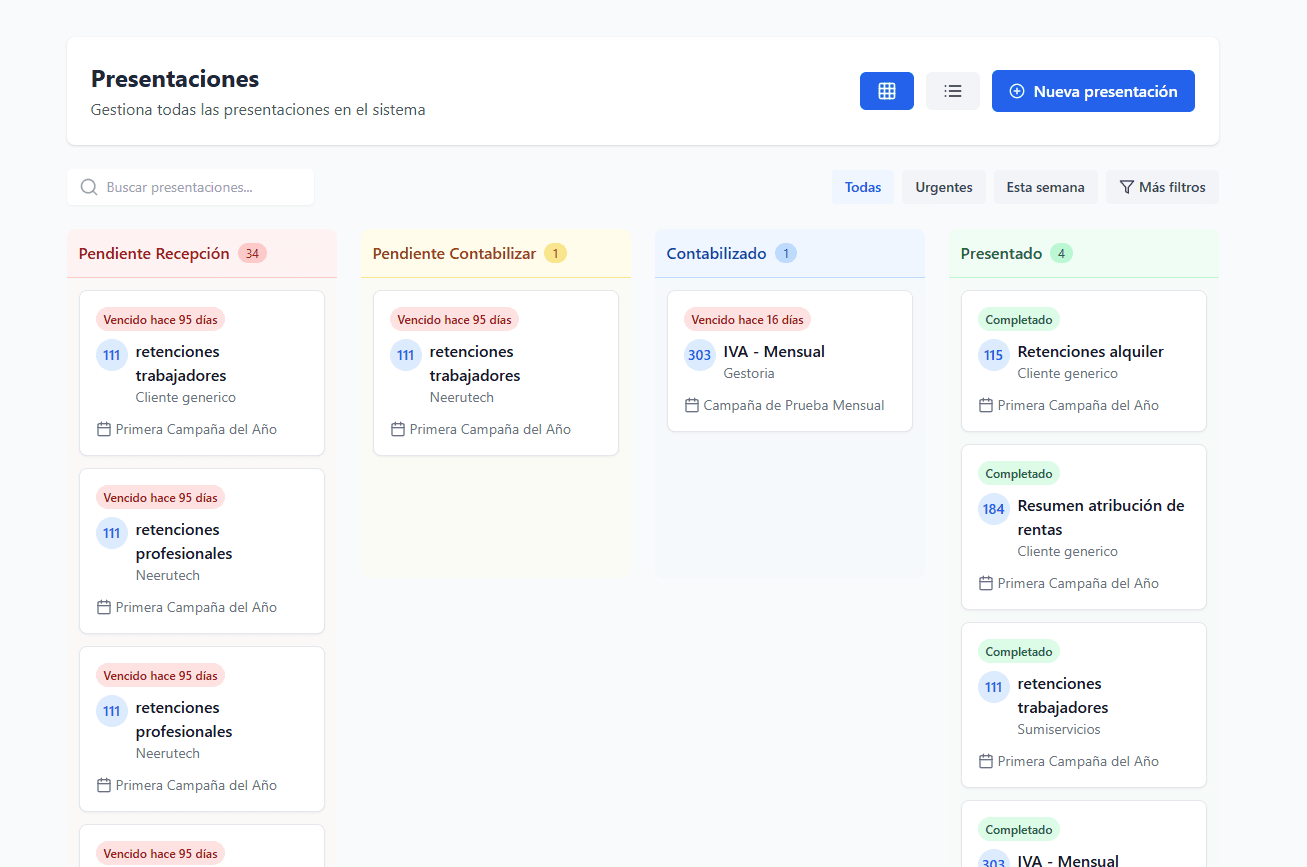Click the 303 model badge in Contabilizado

[700, 355]
